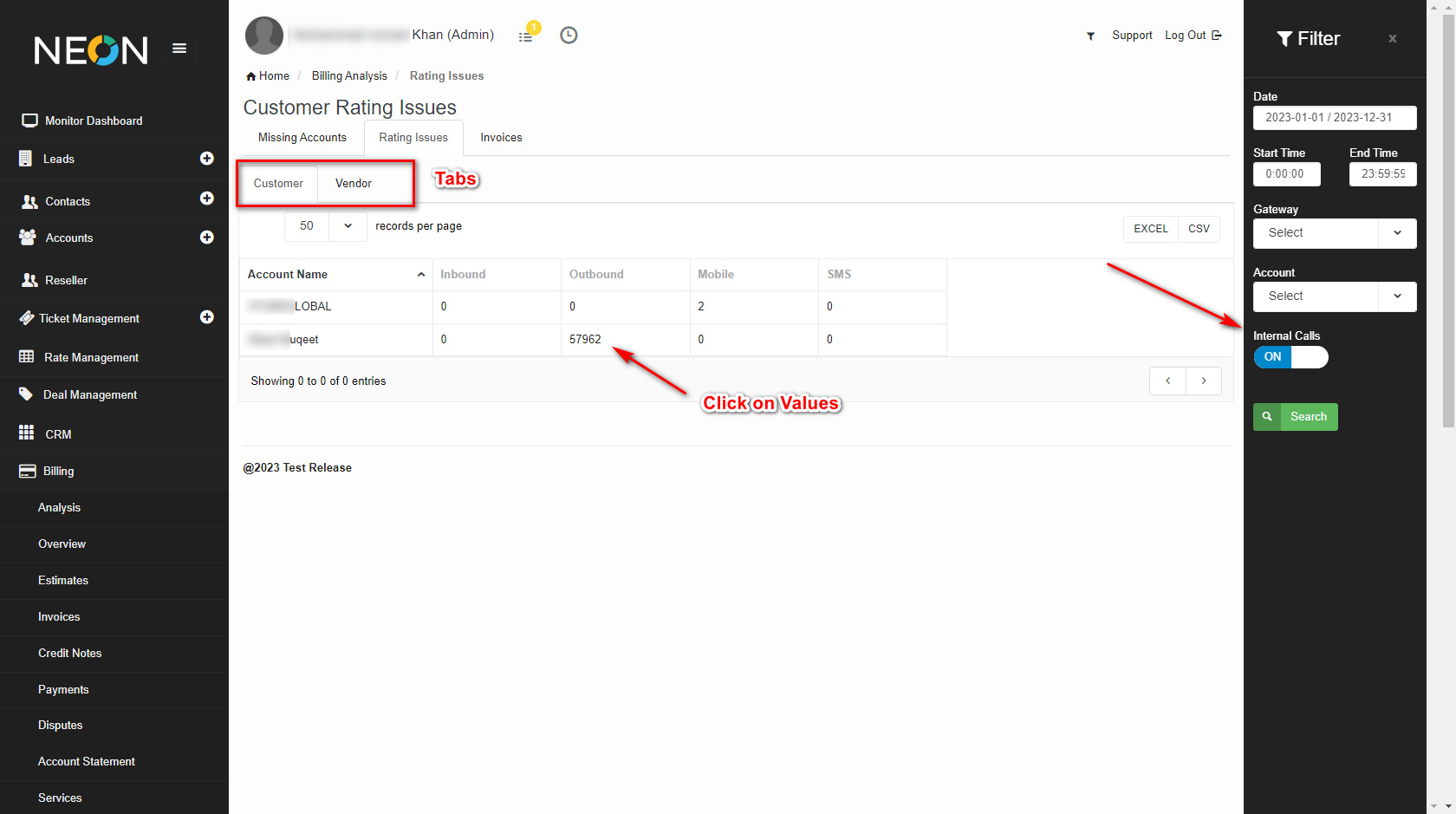Open the notifications list icon with badge
This screenshot has height=814, width=1456.
click(x=526, y=36)
